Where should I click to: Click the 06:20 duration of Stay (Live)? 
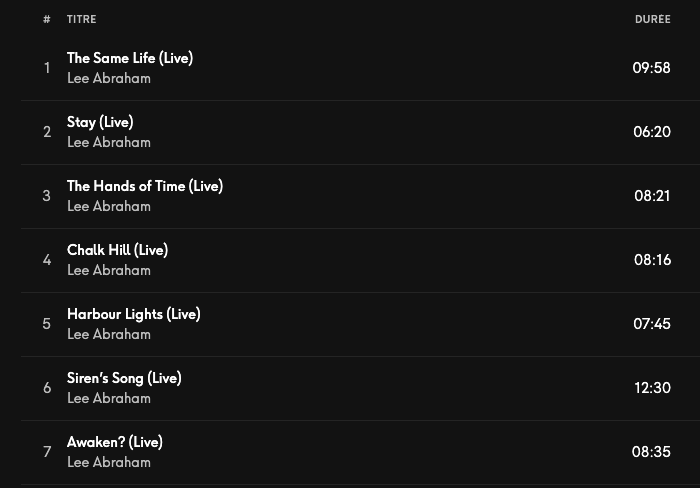point(651,132)
